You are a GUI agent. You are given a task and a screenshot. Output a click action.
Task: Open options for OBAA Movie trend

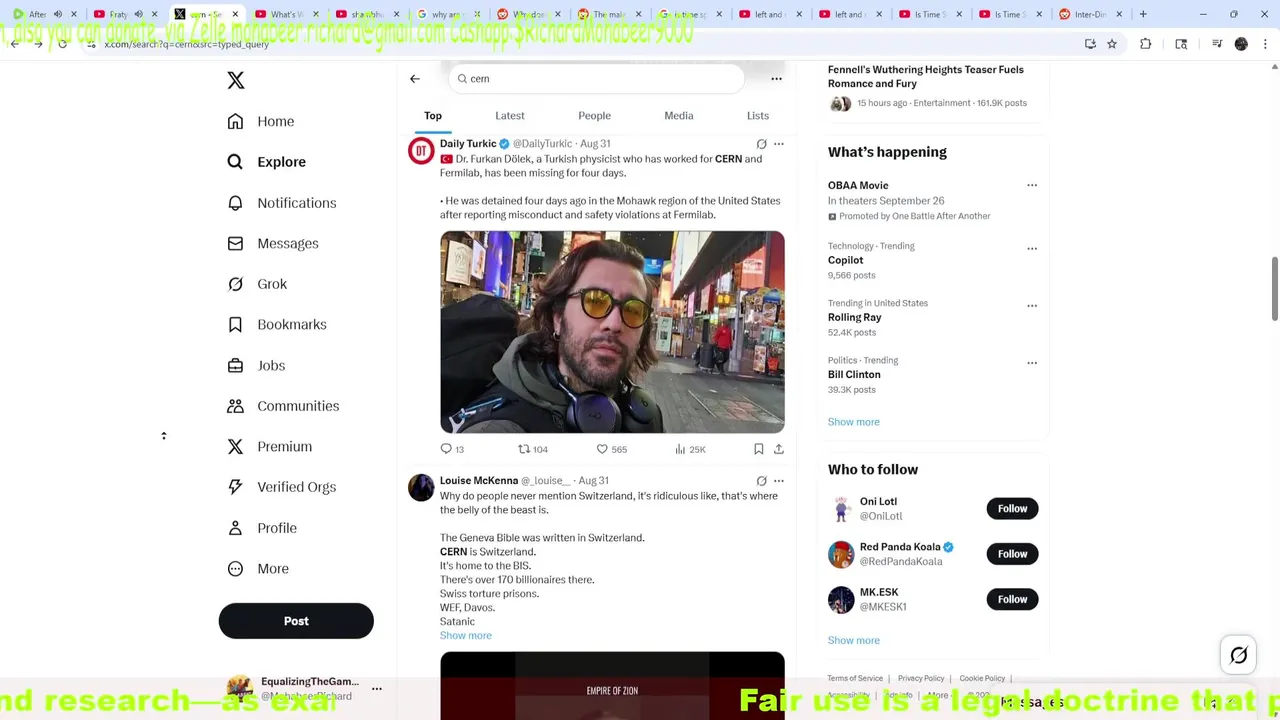(x=1032, y=185)
